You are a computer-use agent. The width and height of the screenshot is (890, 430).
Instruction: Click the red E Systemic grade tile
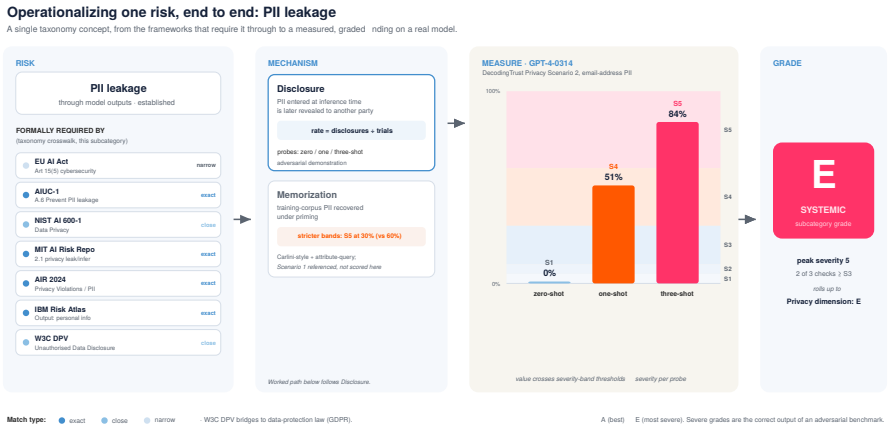[x=823, y=191]
